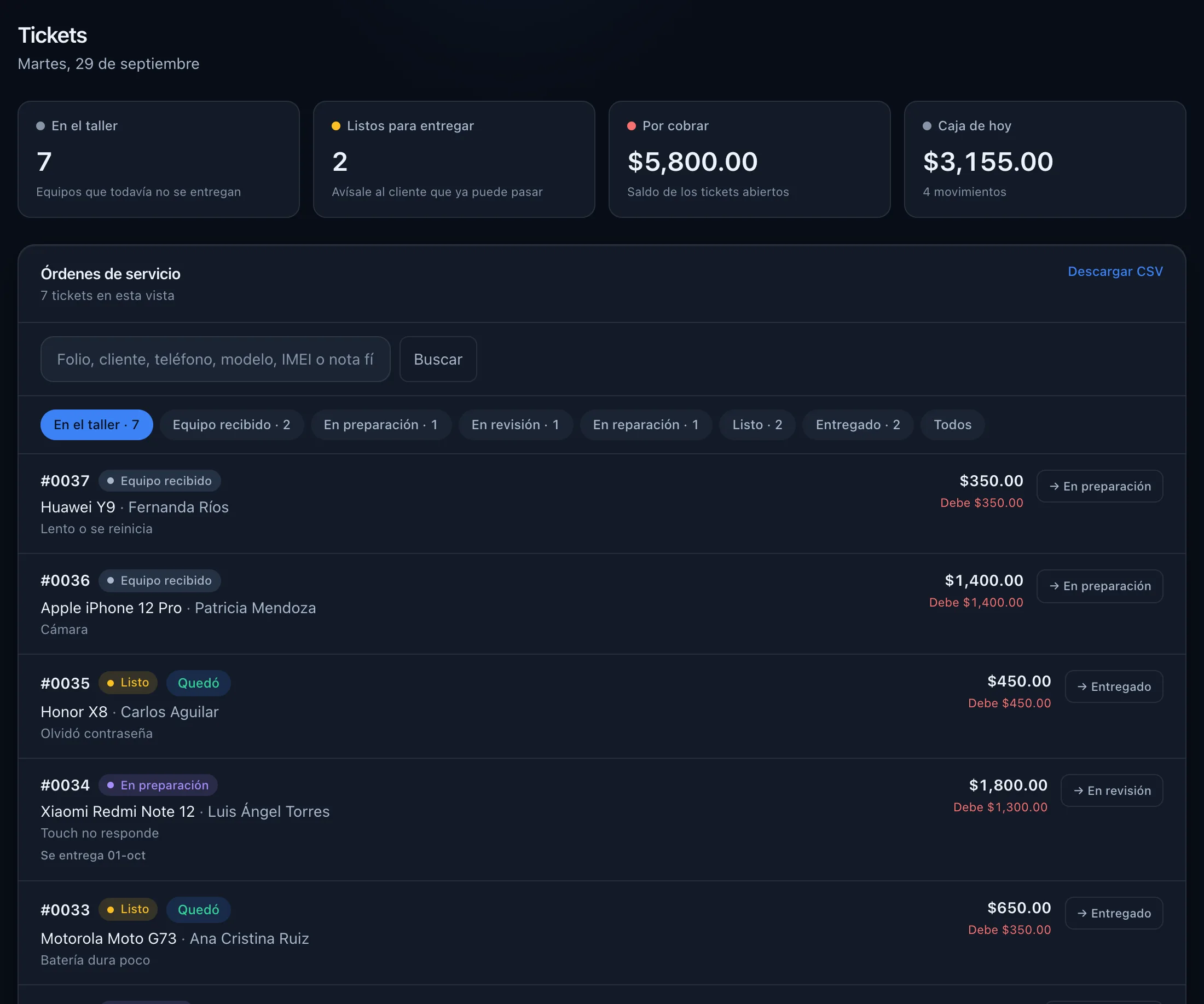
Task: Click 'Apple iPhone 12 Pro · Patricia Mendoza'
Action: coord(178,608)
